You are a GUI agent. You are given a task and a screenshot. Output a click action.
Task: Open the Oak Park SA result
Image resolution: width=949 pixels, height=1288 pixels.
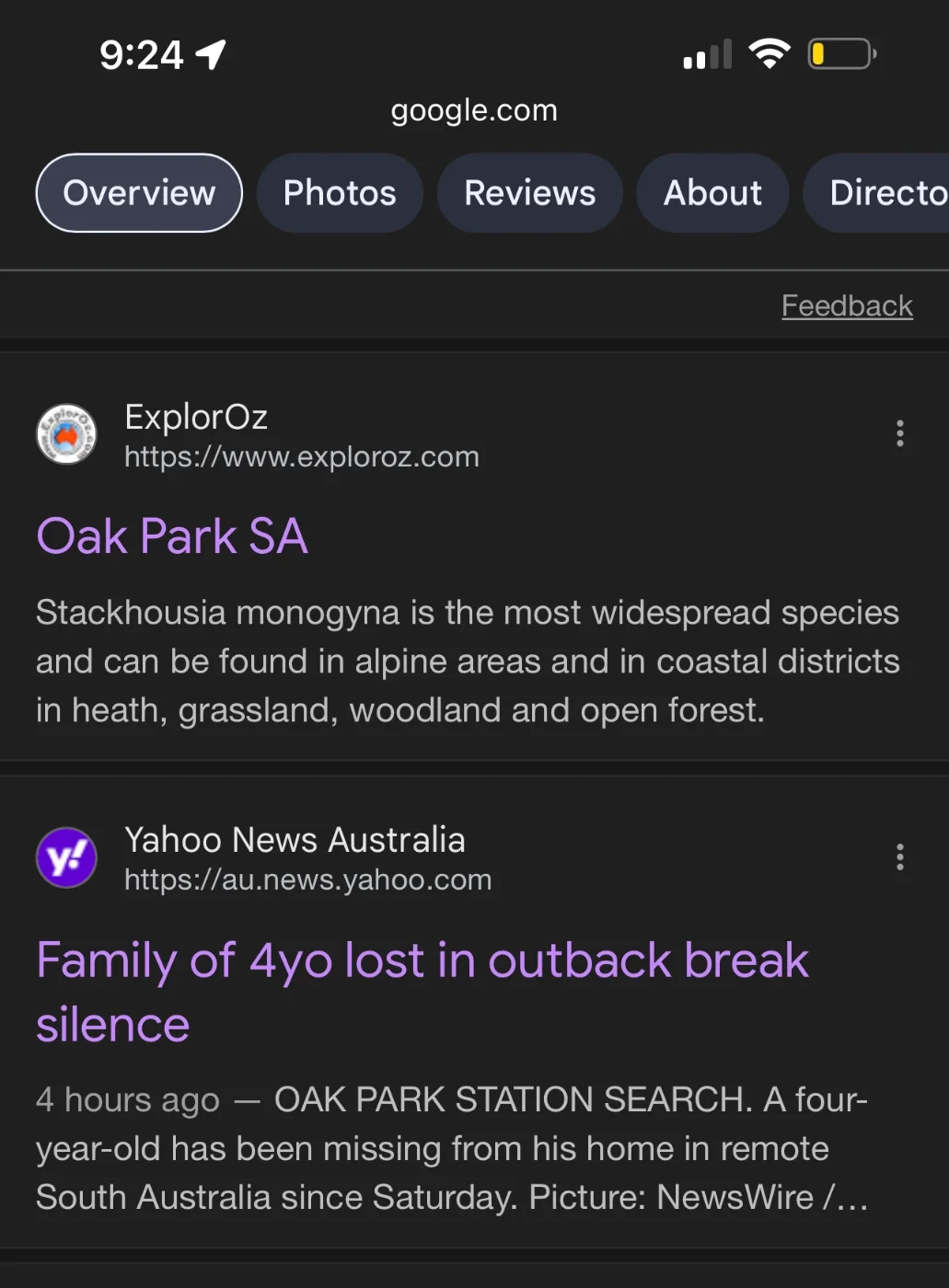pyautogui.click(x=172, y=536)
